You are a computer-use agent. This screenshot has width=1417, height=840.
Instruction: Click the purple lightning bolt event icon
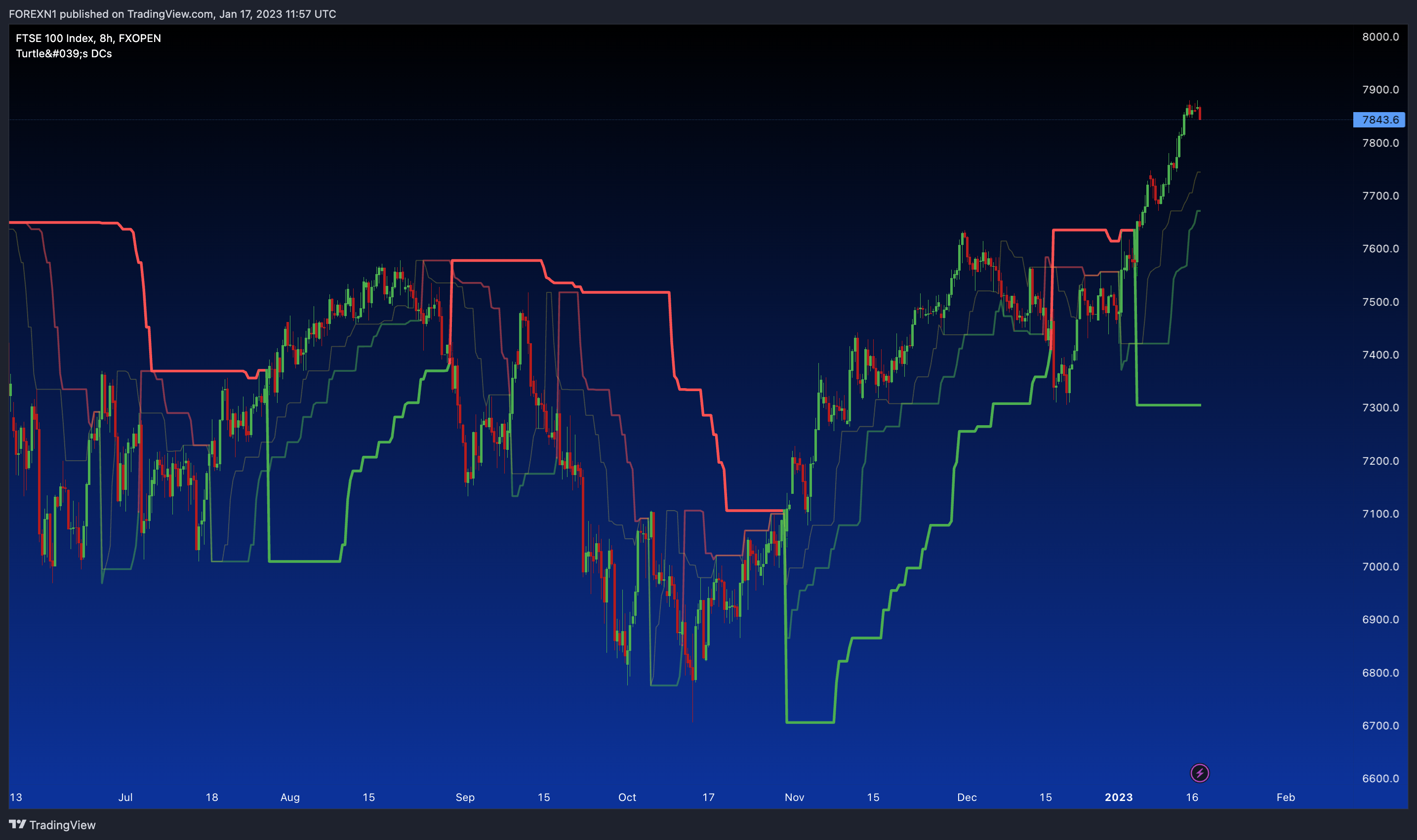[x=1199, y=773]
